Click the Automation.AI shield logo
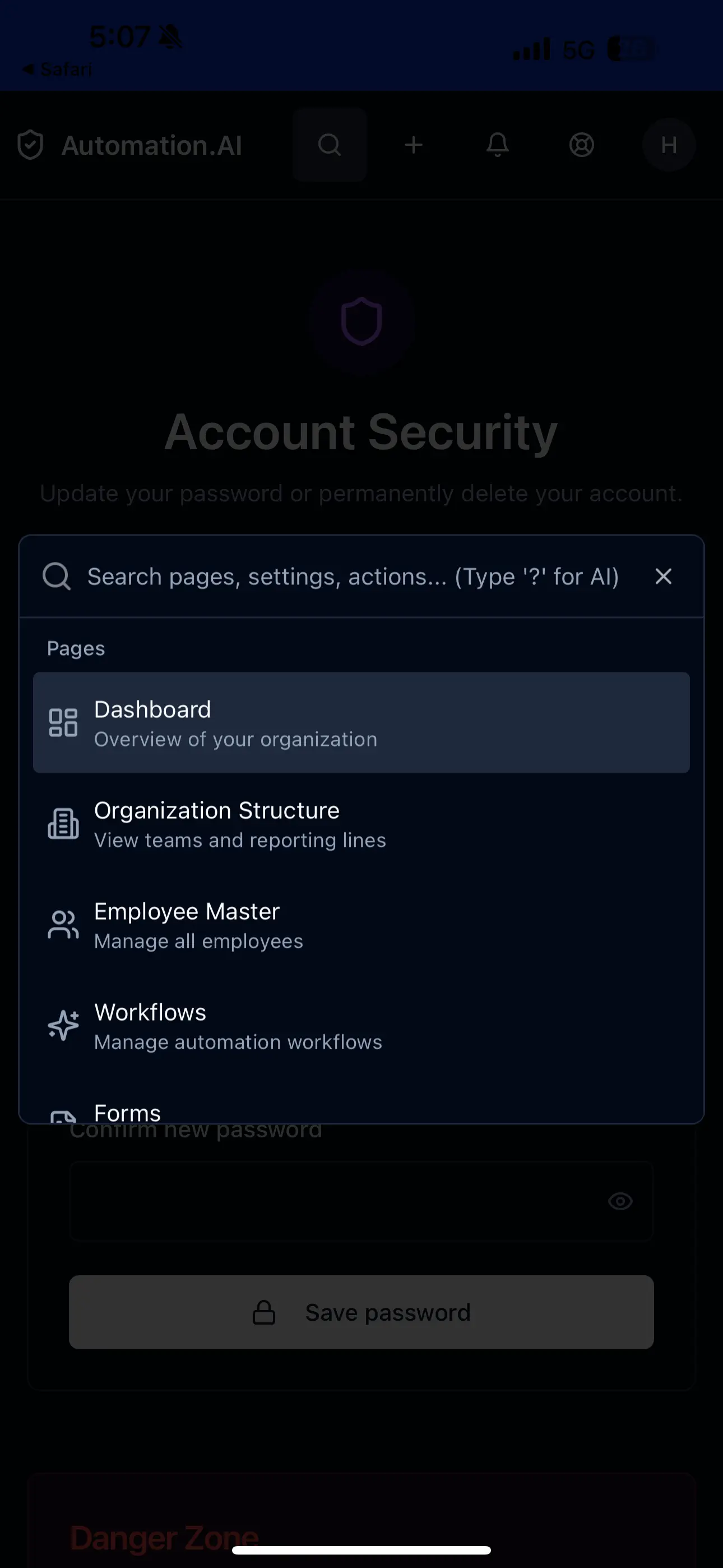The width and height of the screenshot is (723, 1568). coord(30,145)
